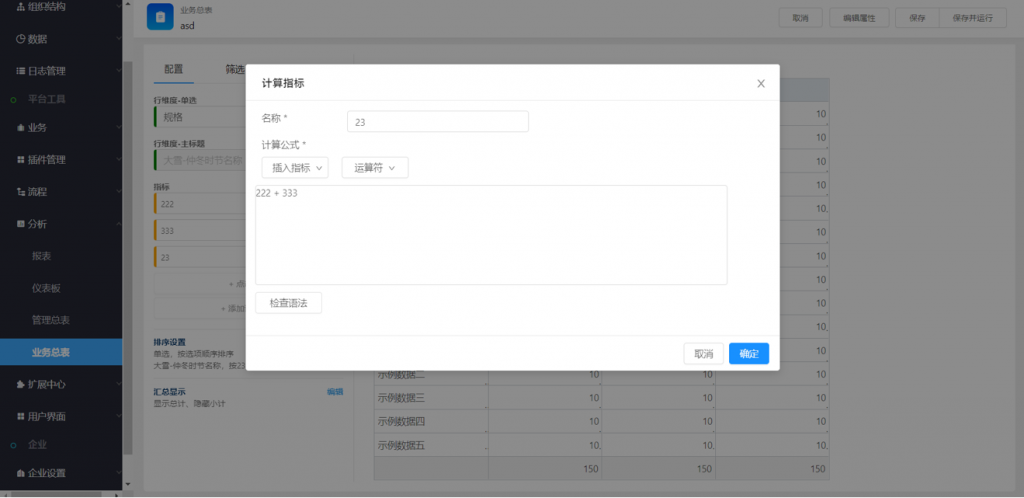Select 仪表板 in the sidebar menu
The image size is (1024, 498).
coord(46,288)
